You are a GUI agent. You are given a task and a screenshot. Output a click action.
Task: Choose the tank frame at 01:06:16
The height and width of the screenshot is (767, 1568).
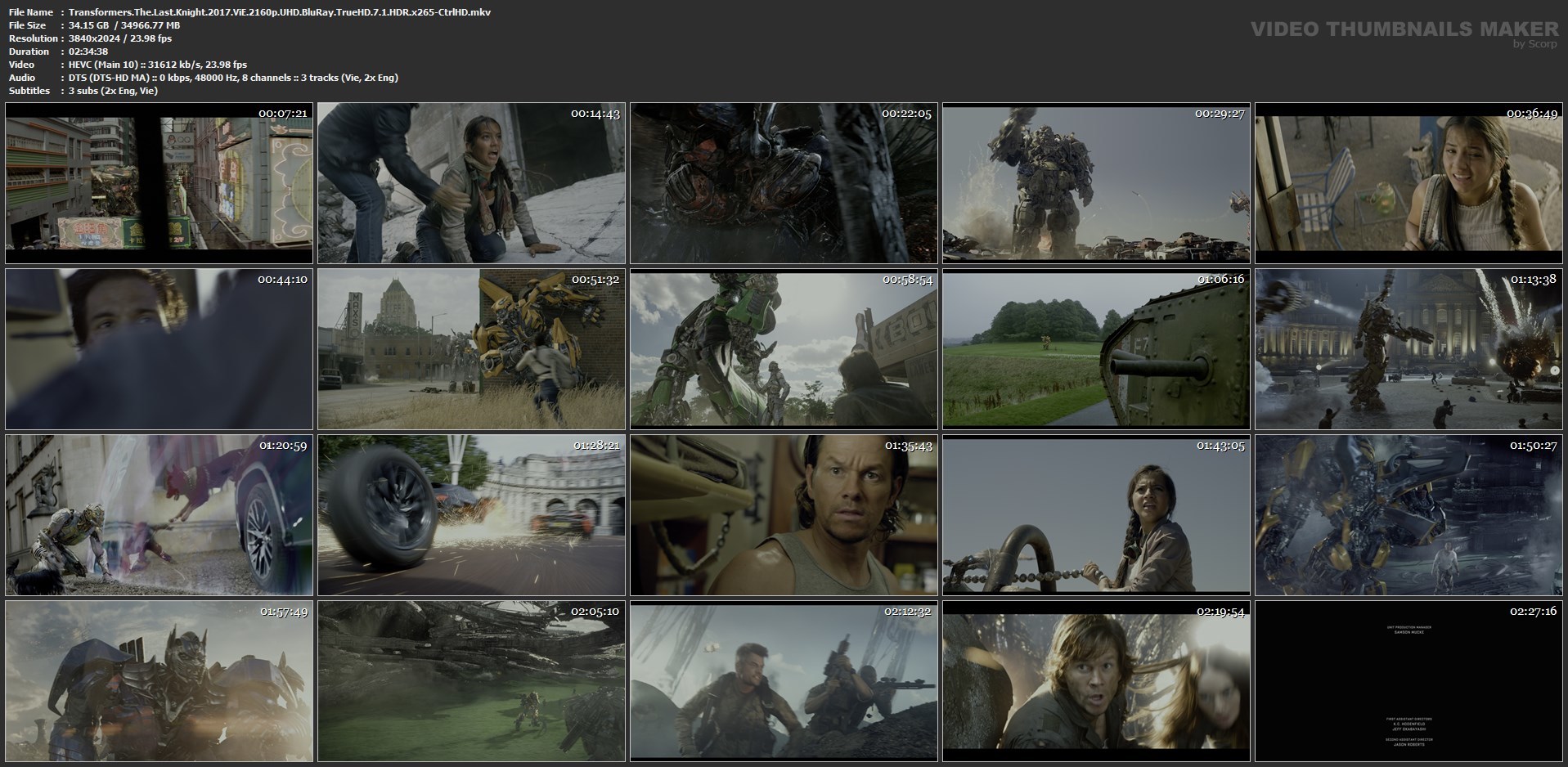[1096, 349]
